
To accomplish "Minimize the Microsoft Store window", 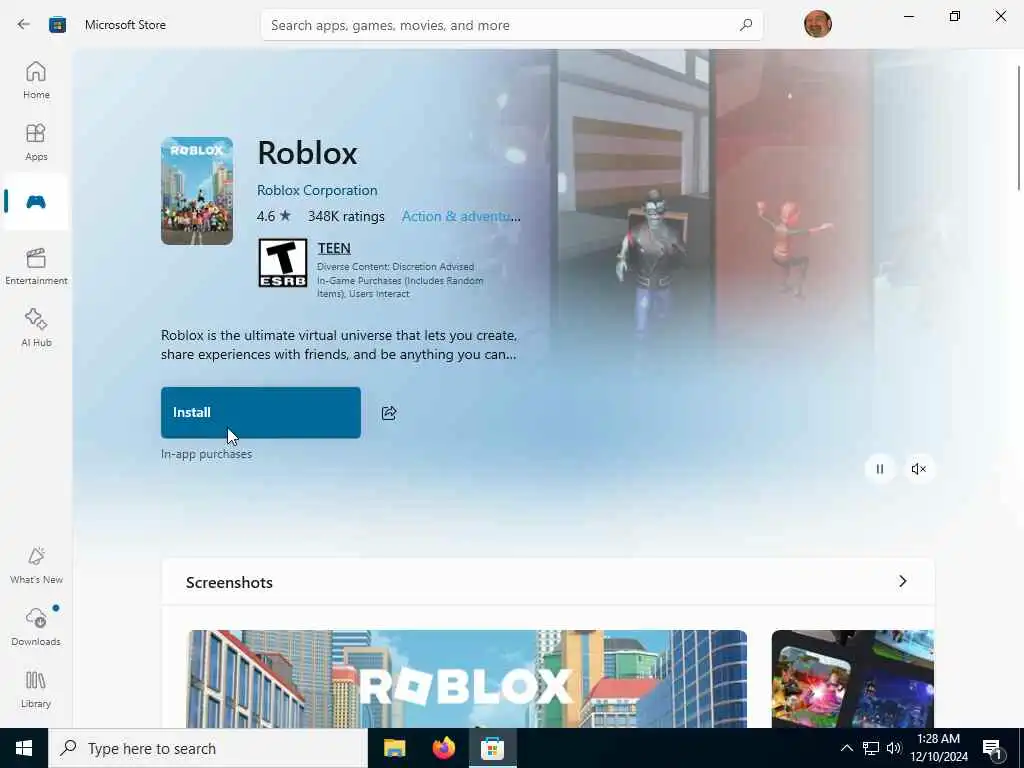I will coord(908,16).
